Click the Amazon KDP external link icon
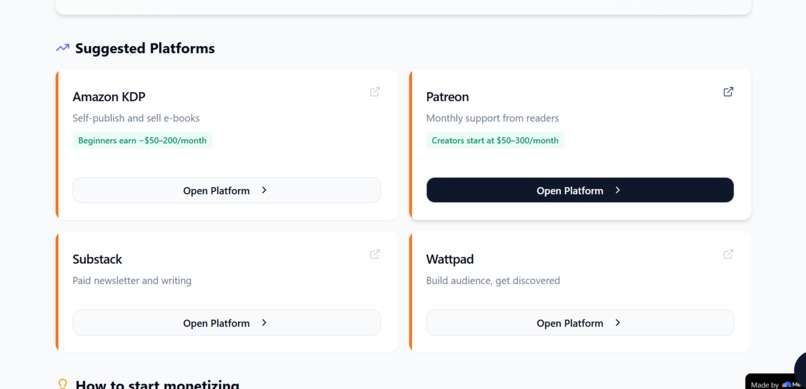The height and width of the screenshot is (389, 806). [x=375, y=92]
